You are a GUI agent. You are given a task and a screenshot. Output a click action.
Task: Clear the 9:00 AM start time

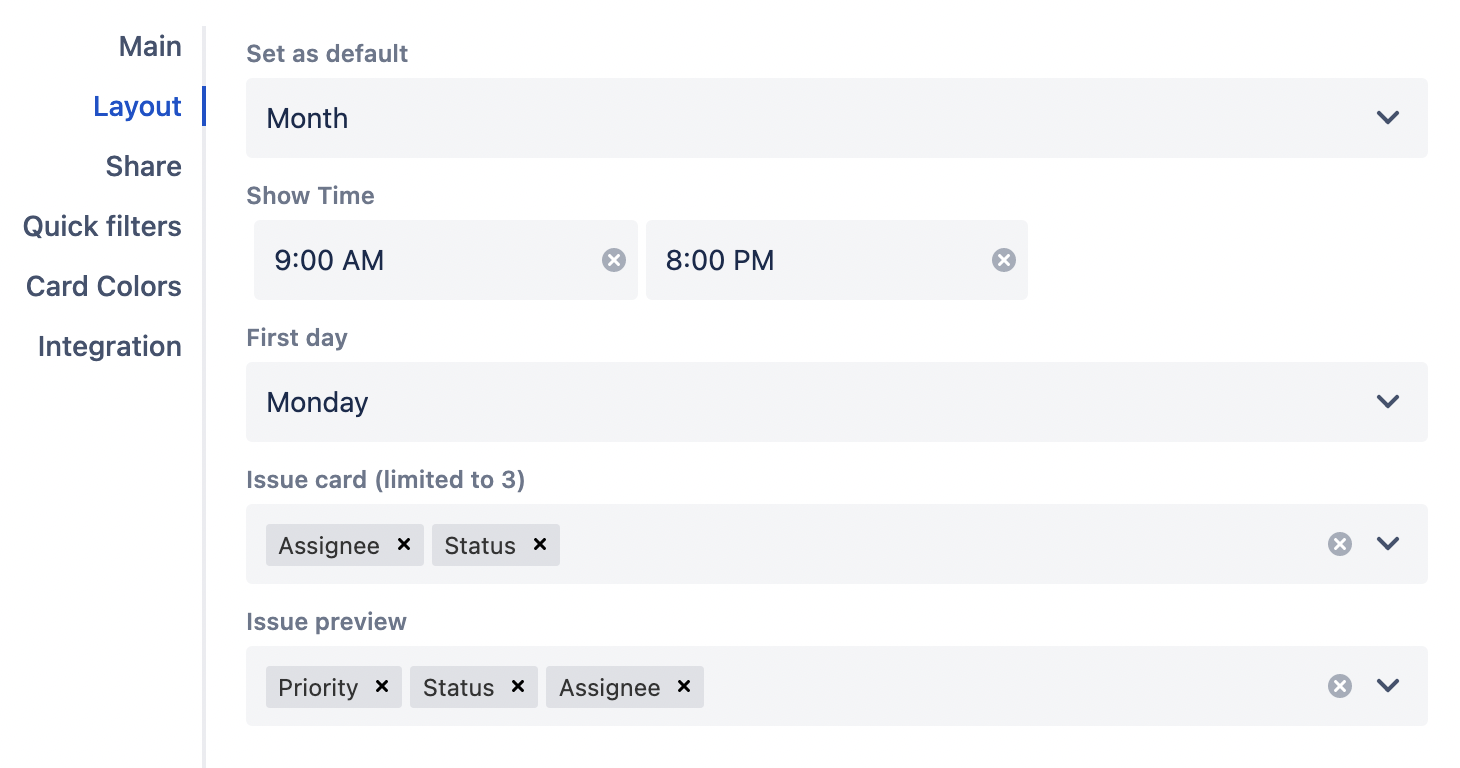[614, 260]
